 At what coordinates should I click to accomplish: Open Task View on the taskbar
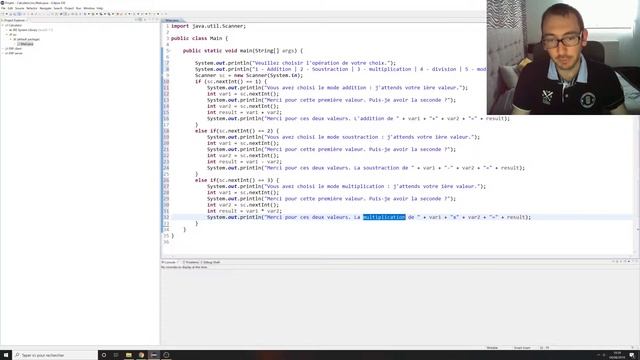point(116,355)
